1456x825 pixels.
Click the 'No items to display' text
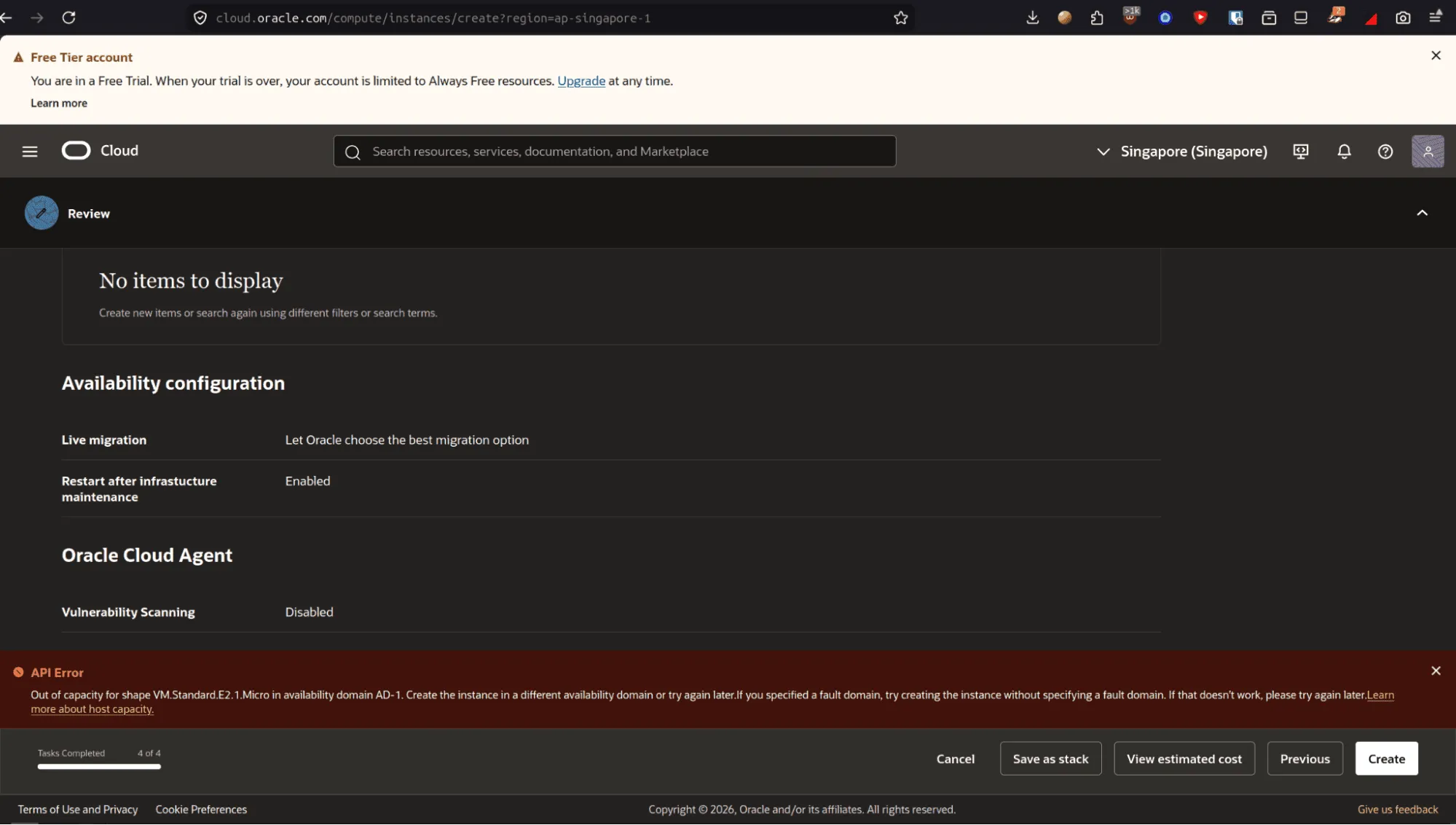pyautogui.click(x=191, y=281)
